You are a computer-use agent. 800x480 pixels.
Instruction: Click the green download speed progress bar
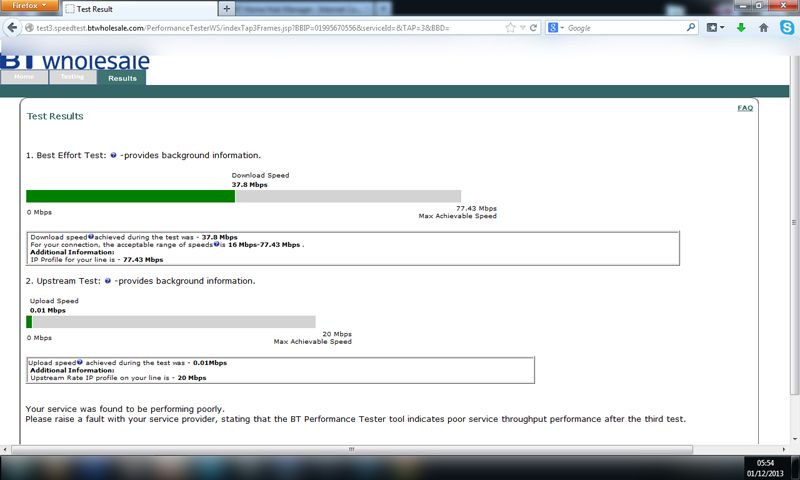coord(131,196)
